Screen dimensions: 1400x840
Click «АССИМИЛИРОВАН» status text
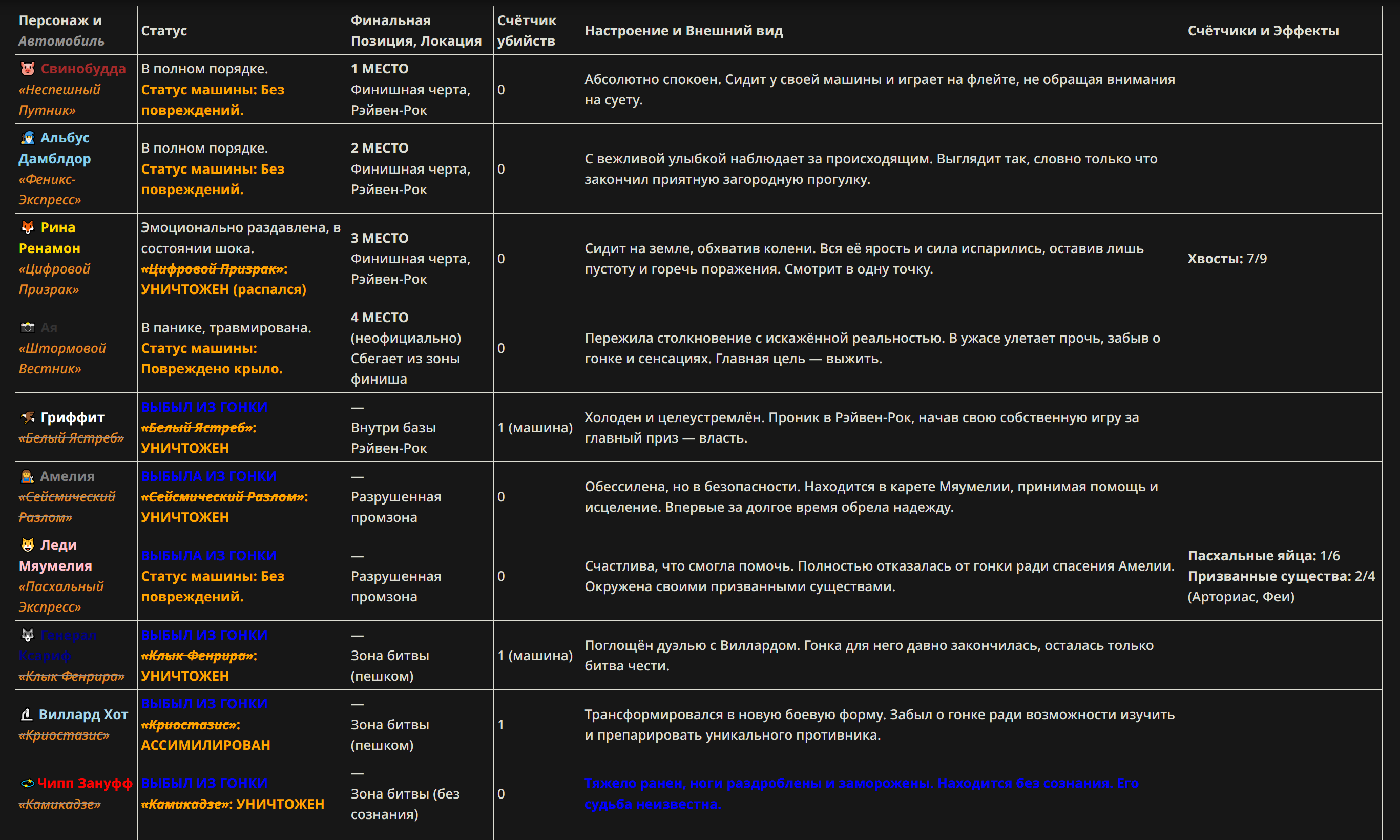[205, 745]
